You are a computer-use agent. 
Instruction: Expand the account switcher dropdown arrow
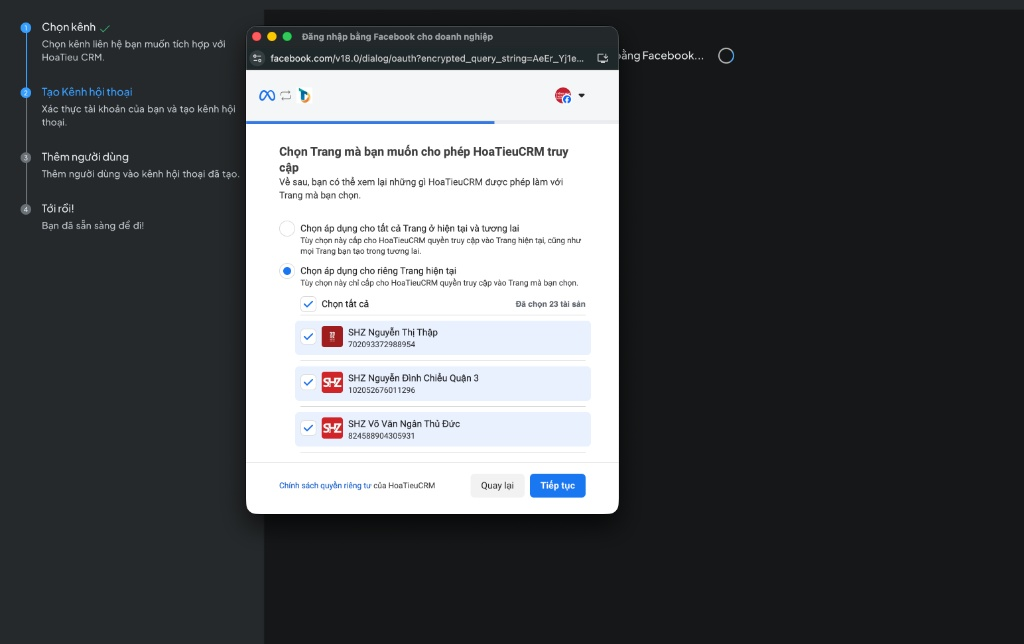[x=582, y=96]
